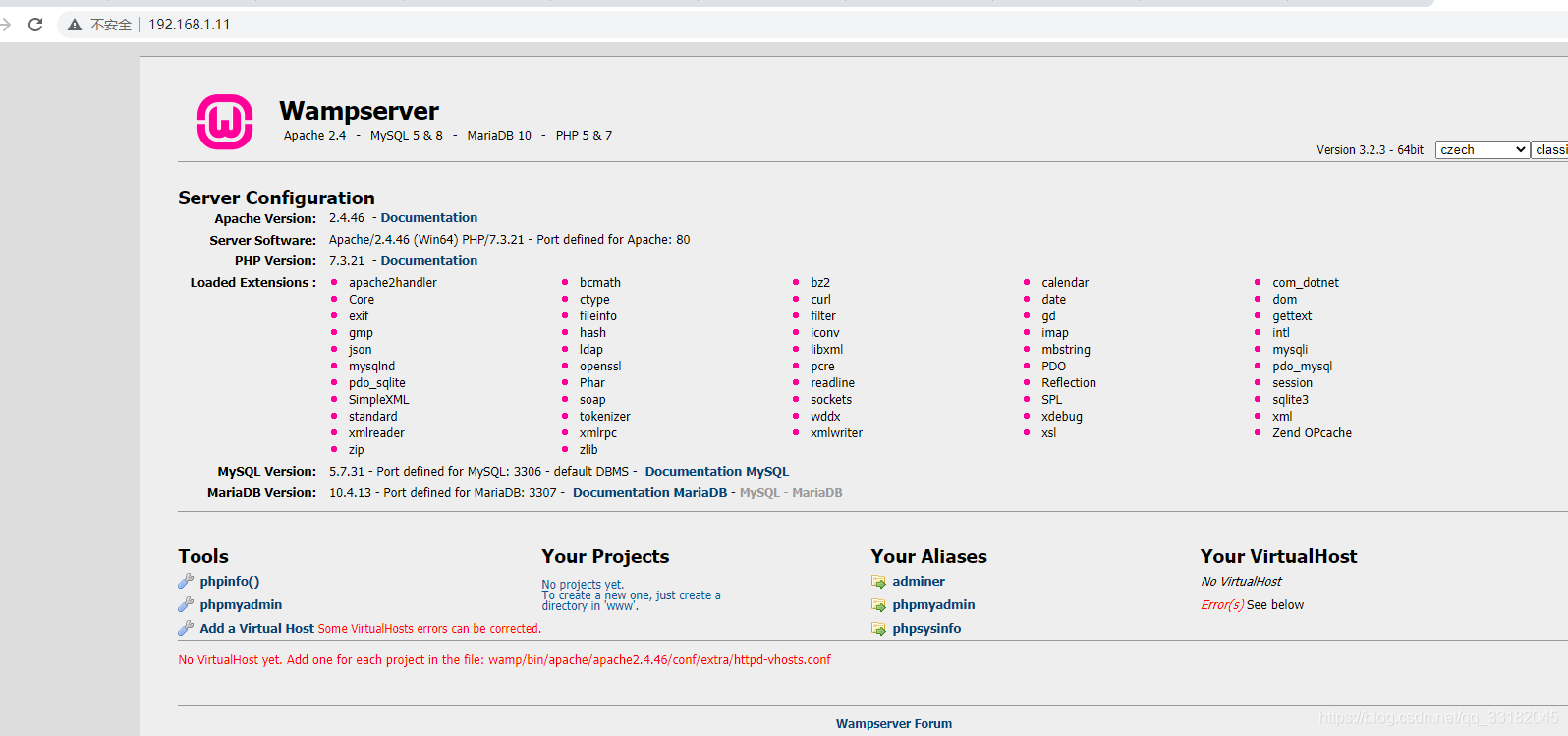Click the Error(s) See below text
This screenshot has height=736, width=1568.
tap(1253, 605)
